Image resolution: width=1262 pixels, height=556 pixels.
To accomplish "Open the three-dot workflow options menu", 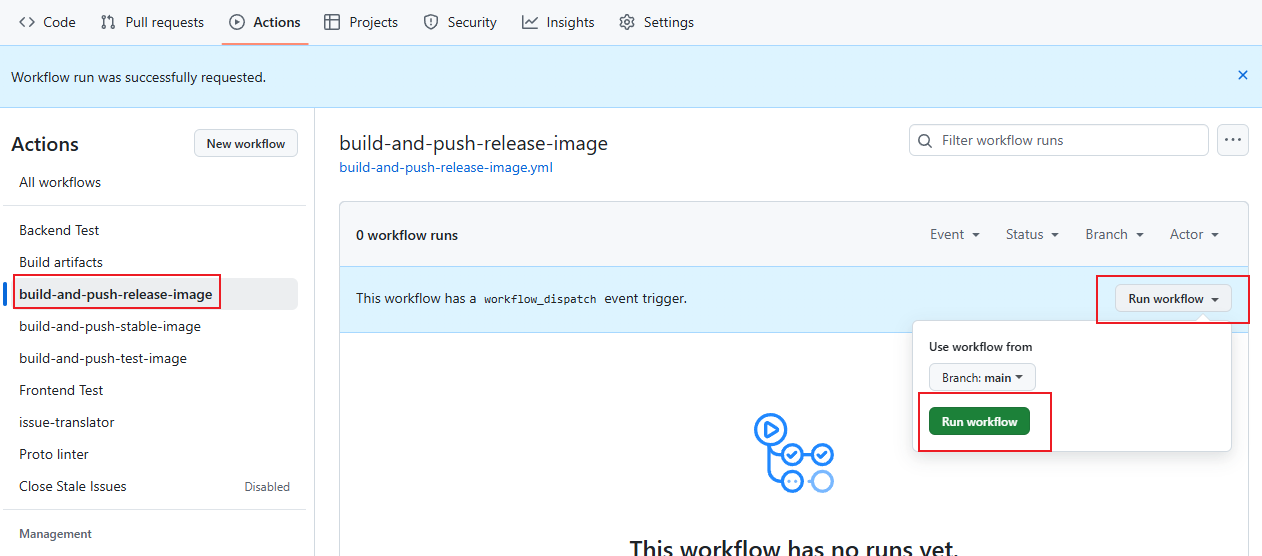I will pyautogui.click(x=1232, y=141).
